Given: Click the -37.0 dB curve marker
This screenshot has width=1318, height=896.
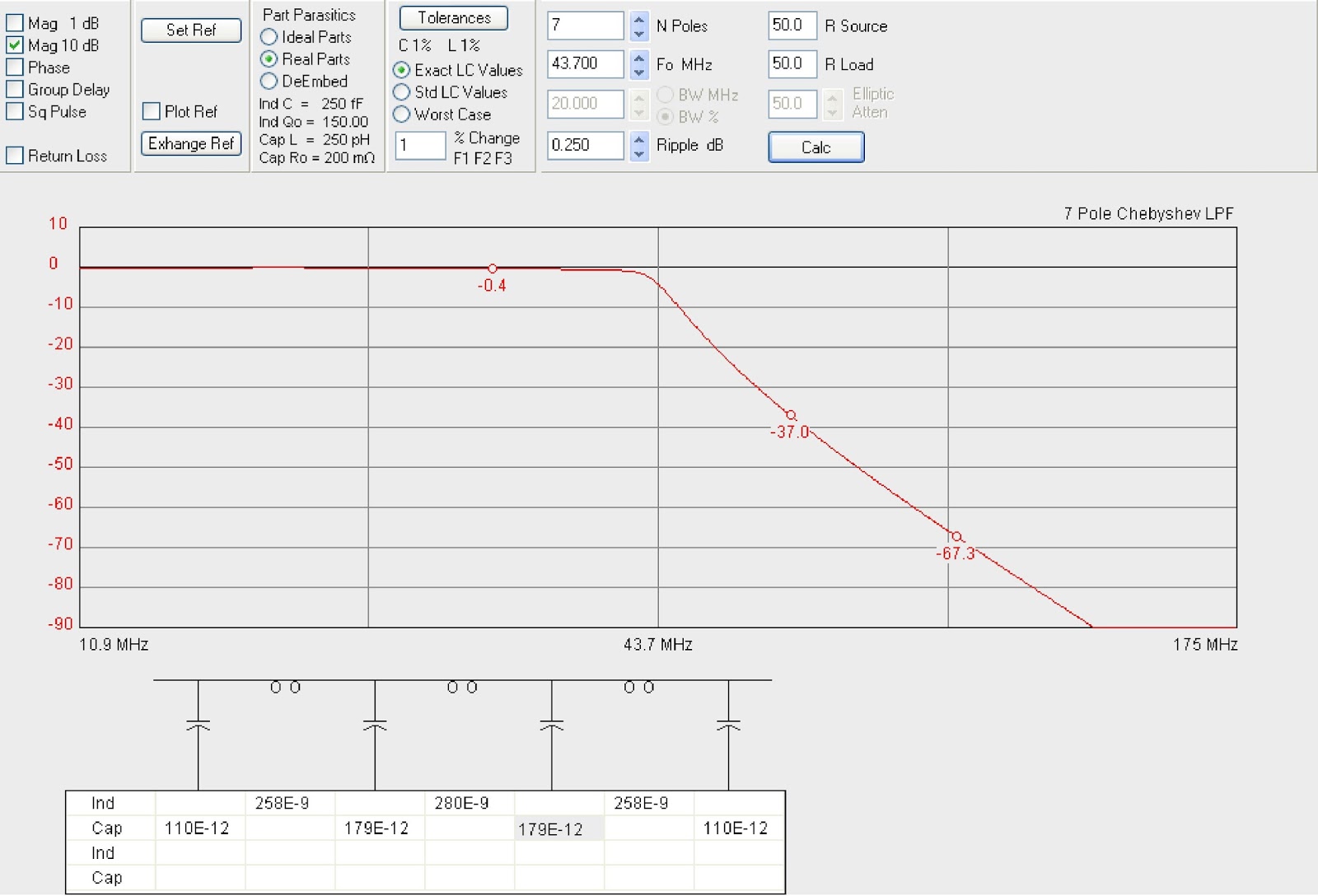Looking at the screenshot, I should [791, 415].
